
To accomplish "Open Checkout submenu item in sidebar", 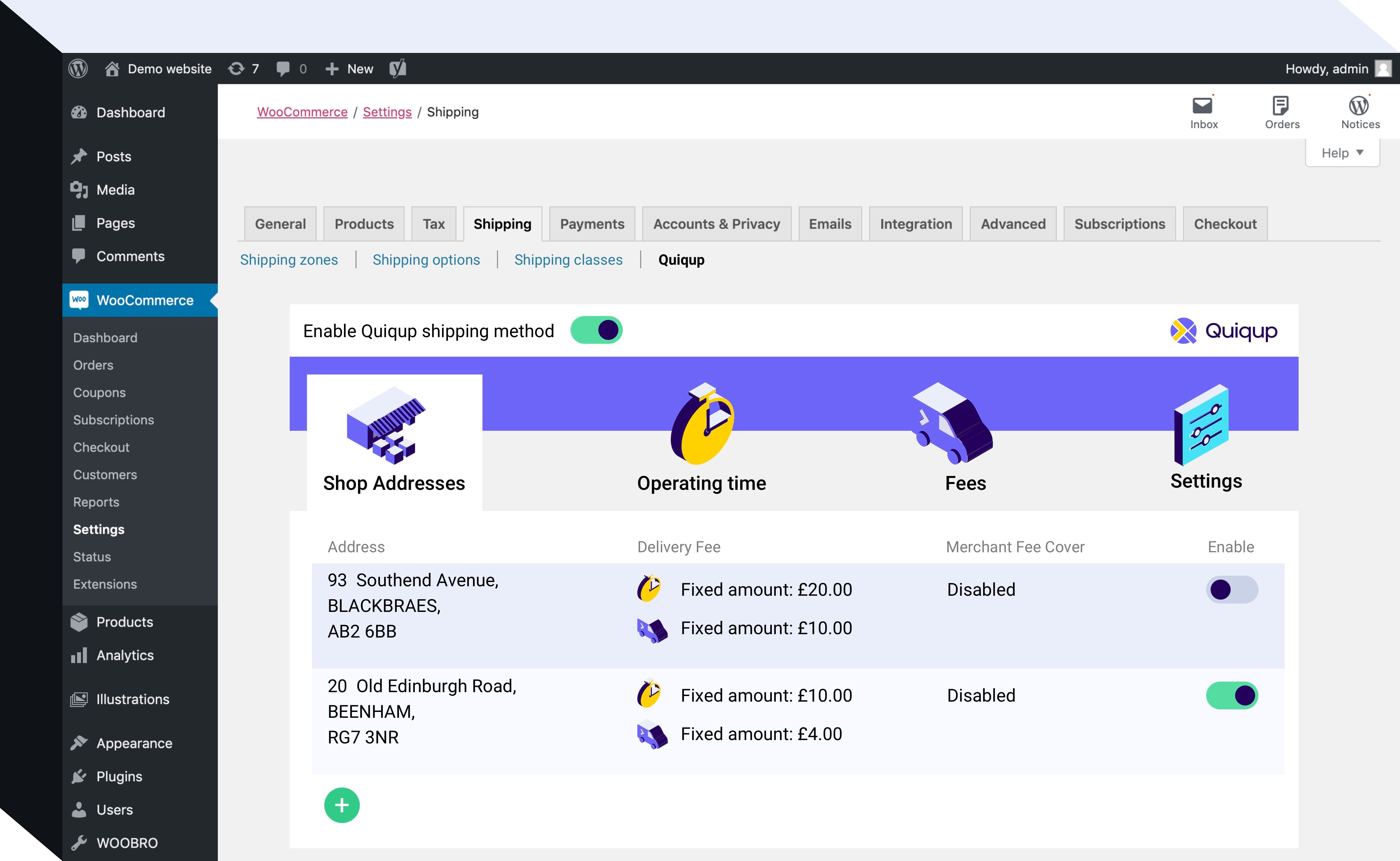I will [x=101, y=447].
